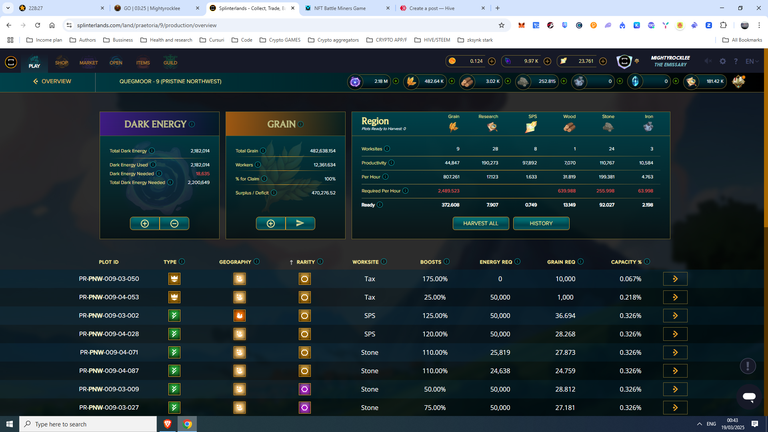768x432 pixels.
Task: Open plot PR-PNW-009-04-053 details arrow
Action: tap(675, 297)
